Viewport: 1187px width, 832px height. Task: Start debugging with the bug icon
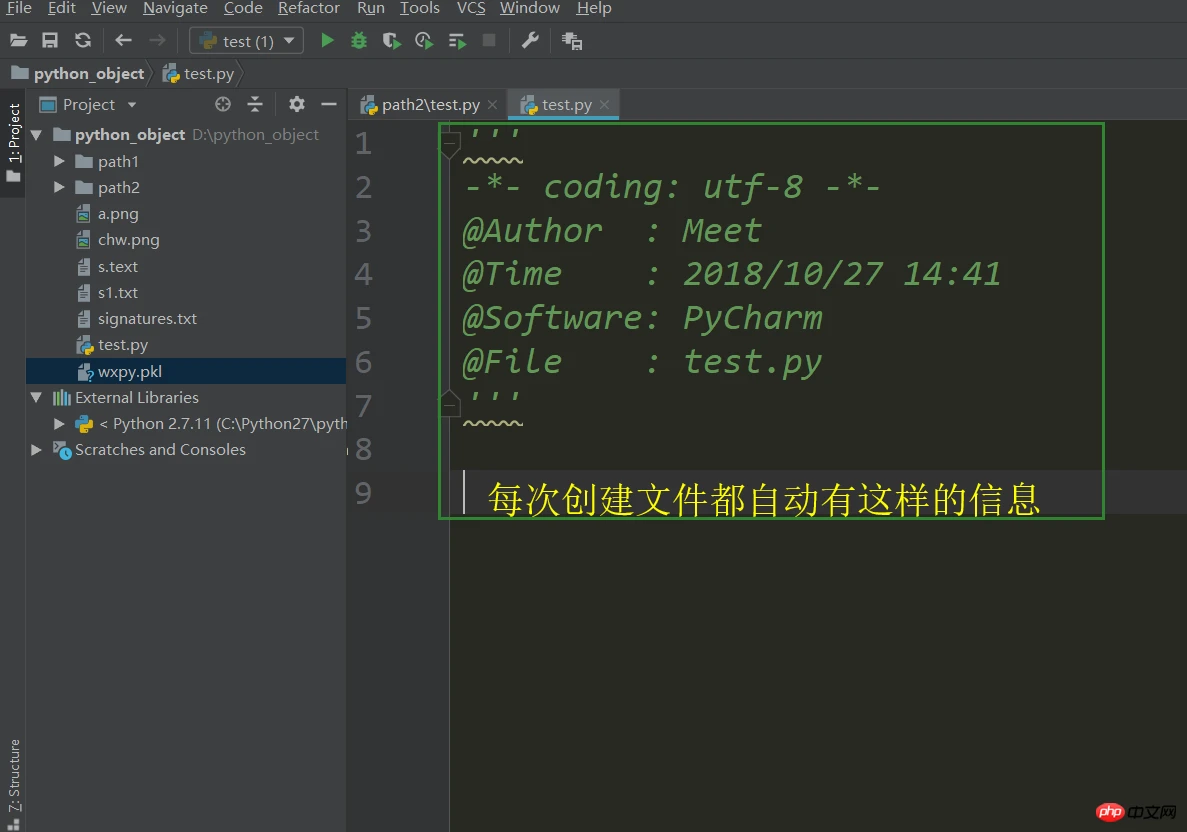(x=359, y=41)
